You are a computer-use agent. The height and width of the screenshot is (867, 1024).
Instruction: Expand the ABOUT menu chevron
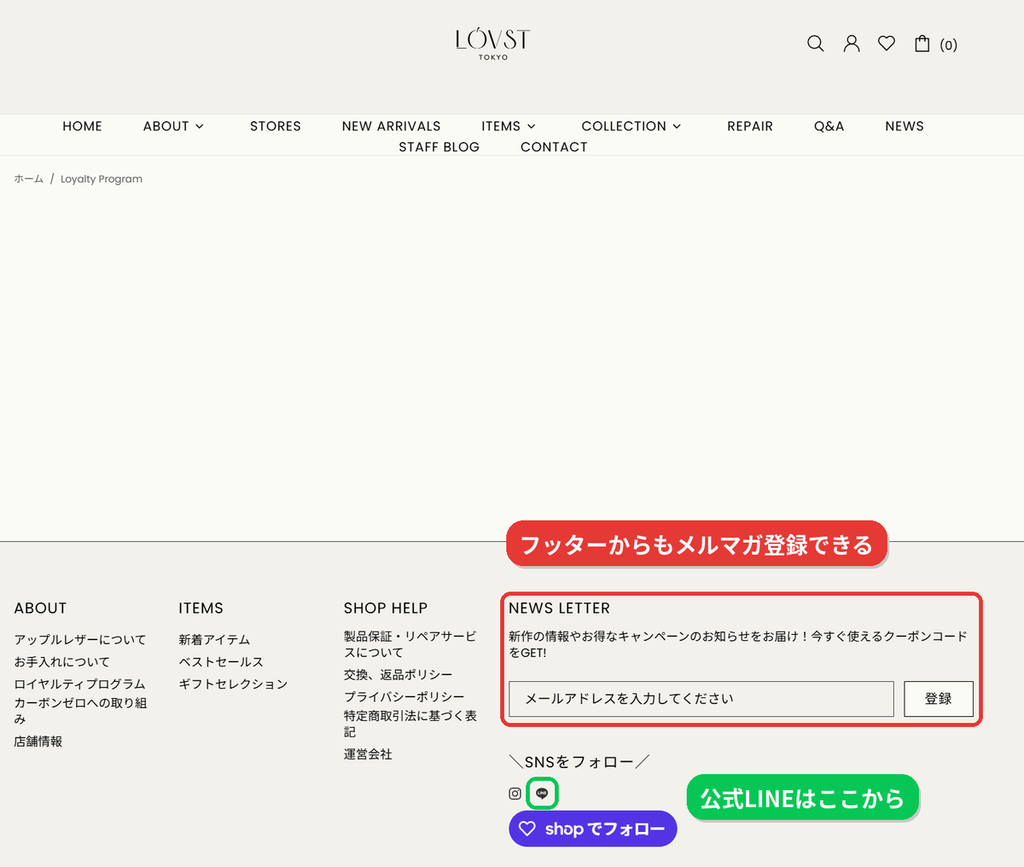199,127
